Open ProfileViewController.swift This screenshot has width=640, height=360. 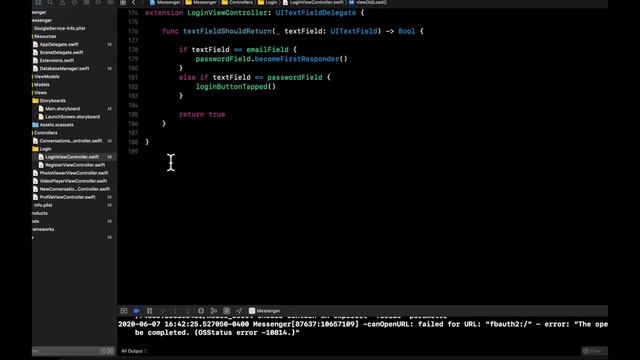pos(67,197)
